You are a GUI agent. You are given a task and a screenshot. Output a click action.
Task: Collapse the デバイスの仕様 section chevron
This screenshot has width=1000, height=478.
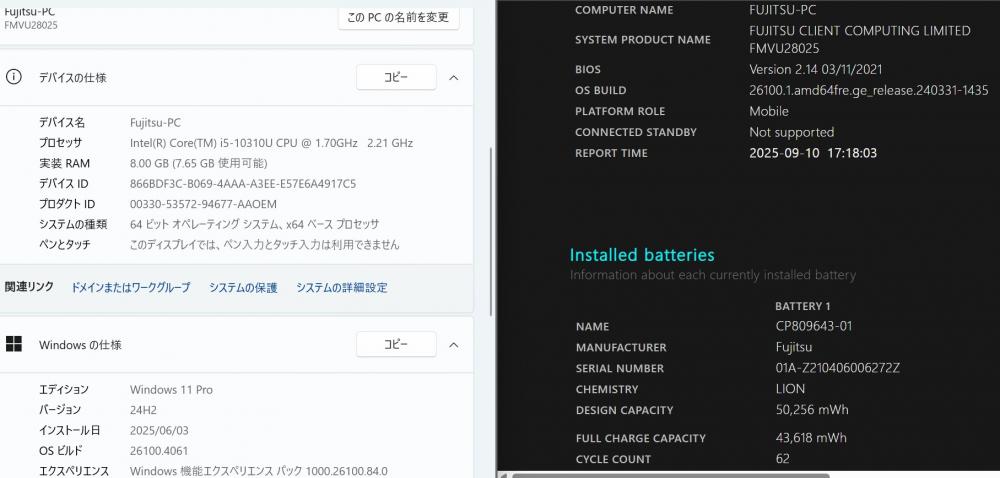coord(453,78)
